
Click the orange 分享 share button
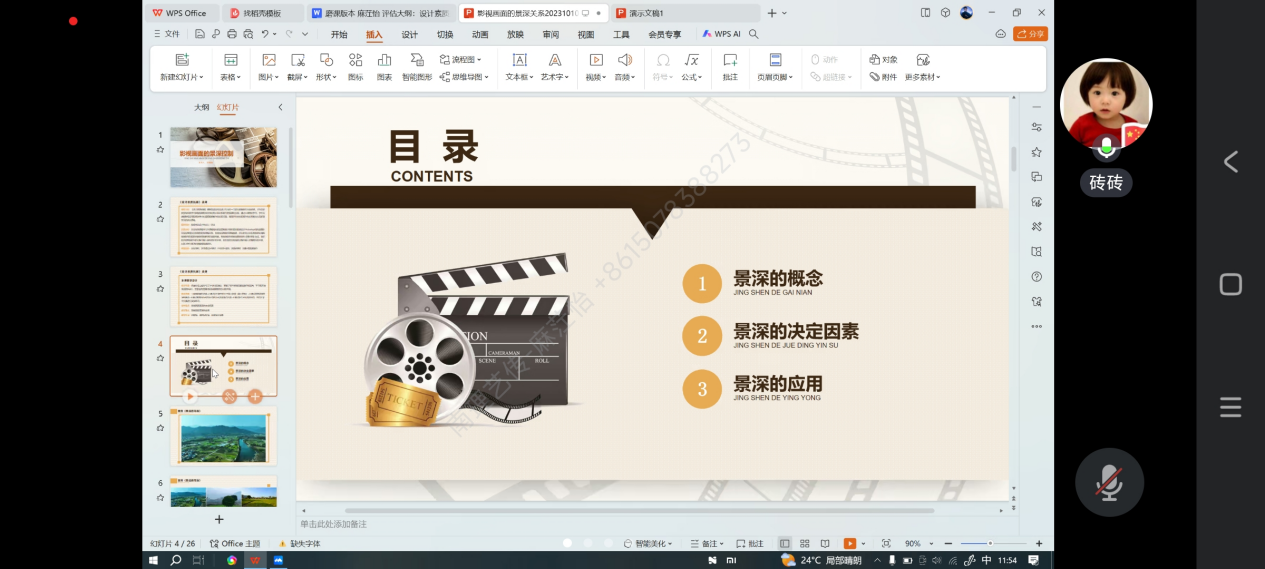(x=1030, y=34)
